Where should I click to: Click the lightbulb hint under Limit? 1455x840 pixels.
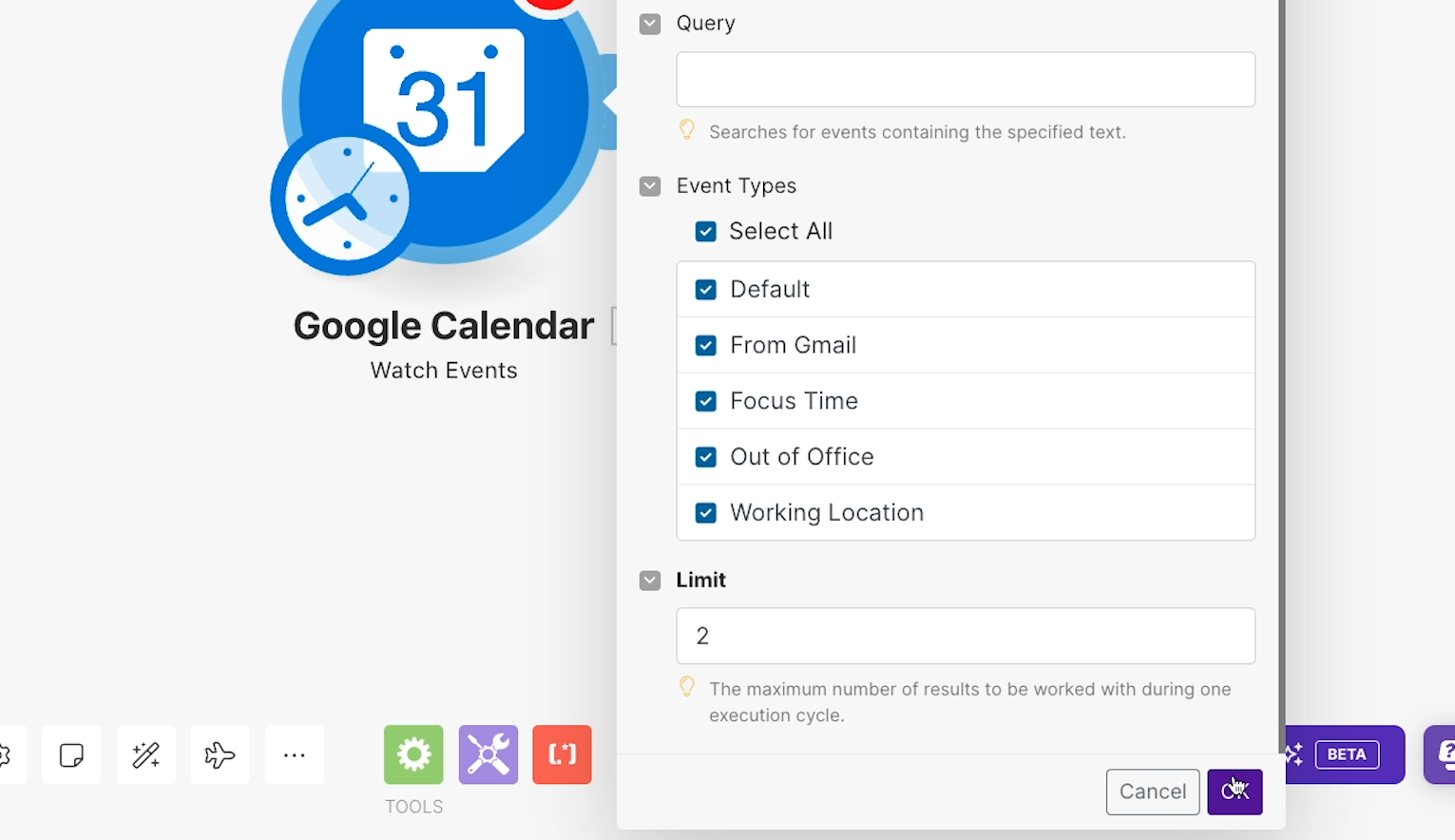[x=687, y=688]
